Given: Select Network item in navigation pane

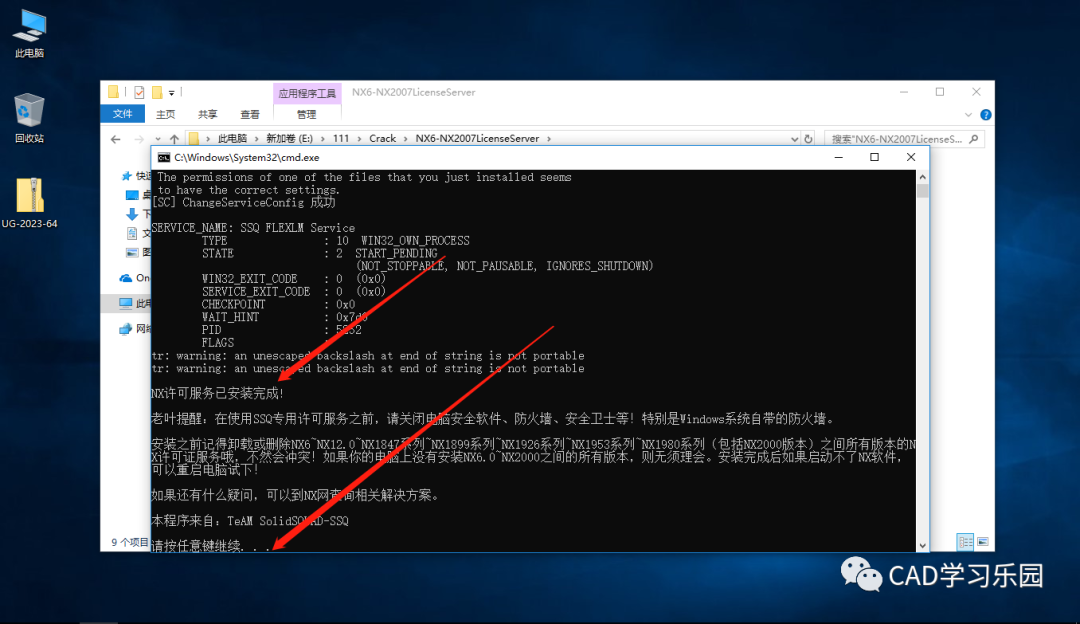Looking at the screenshot, I should 134,329.
